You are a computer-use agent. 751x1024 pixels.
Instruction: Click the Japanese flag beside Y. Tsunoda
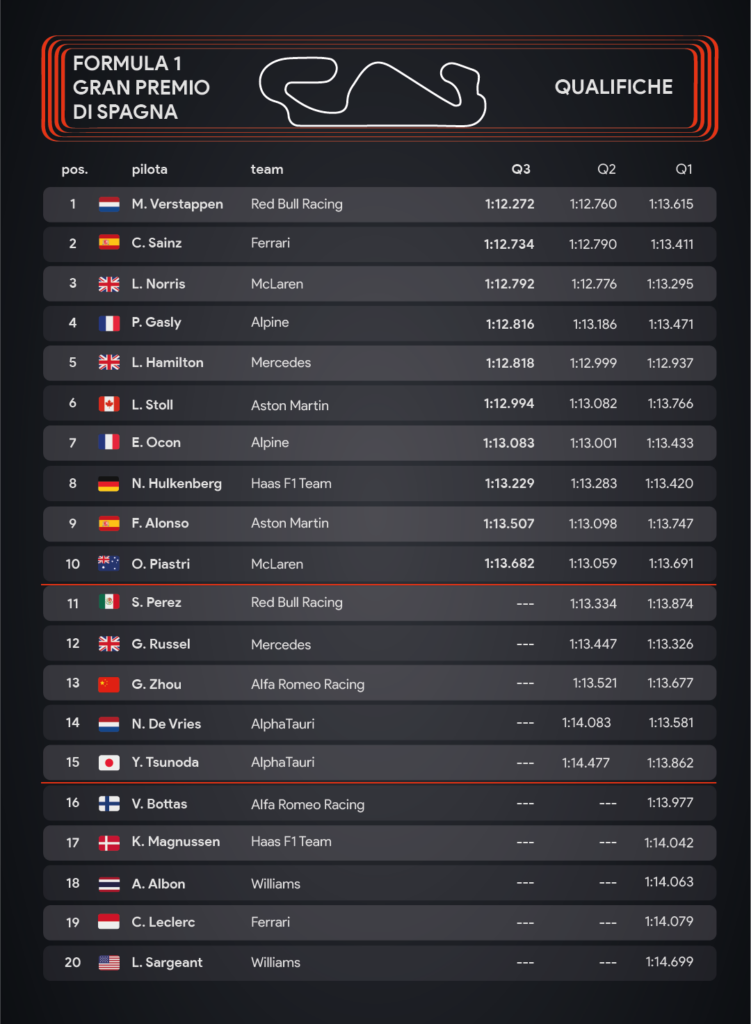(109, 763)
